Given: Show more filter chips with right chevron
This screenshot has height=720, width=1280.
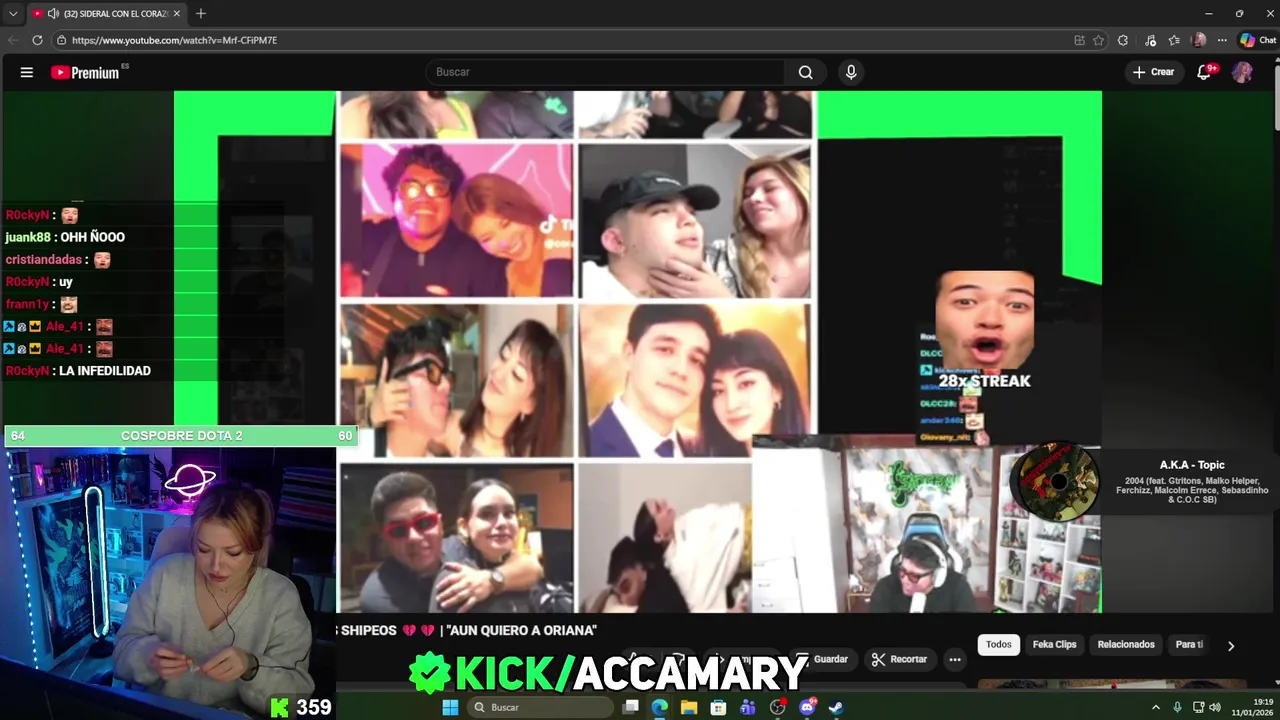Looking at the screenshot, I should (x=1231, y=646).
